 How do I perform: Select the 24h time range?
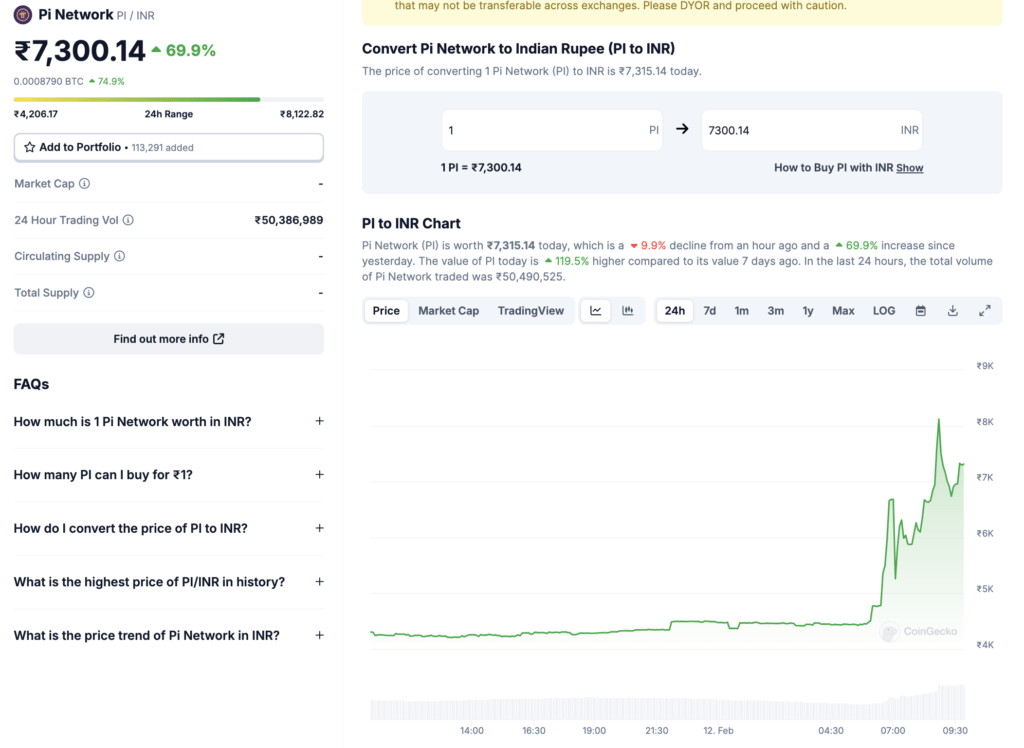[x=675, y=311]
